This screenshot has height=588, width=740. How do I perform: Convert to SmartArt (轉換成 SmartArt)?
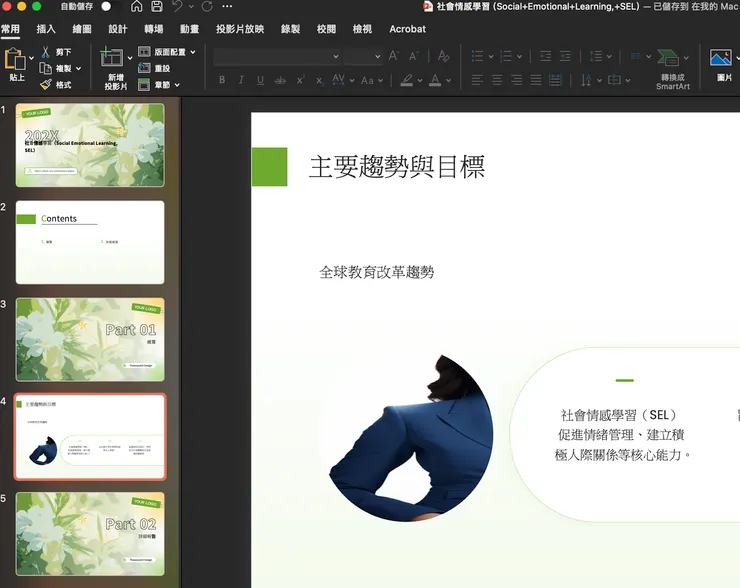[673, 69]
